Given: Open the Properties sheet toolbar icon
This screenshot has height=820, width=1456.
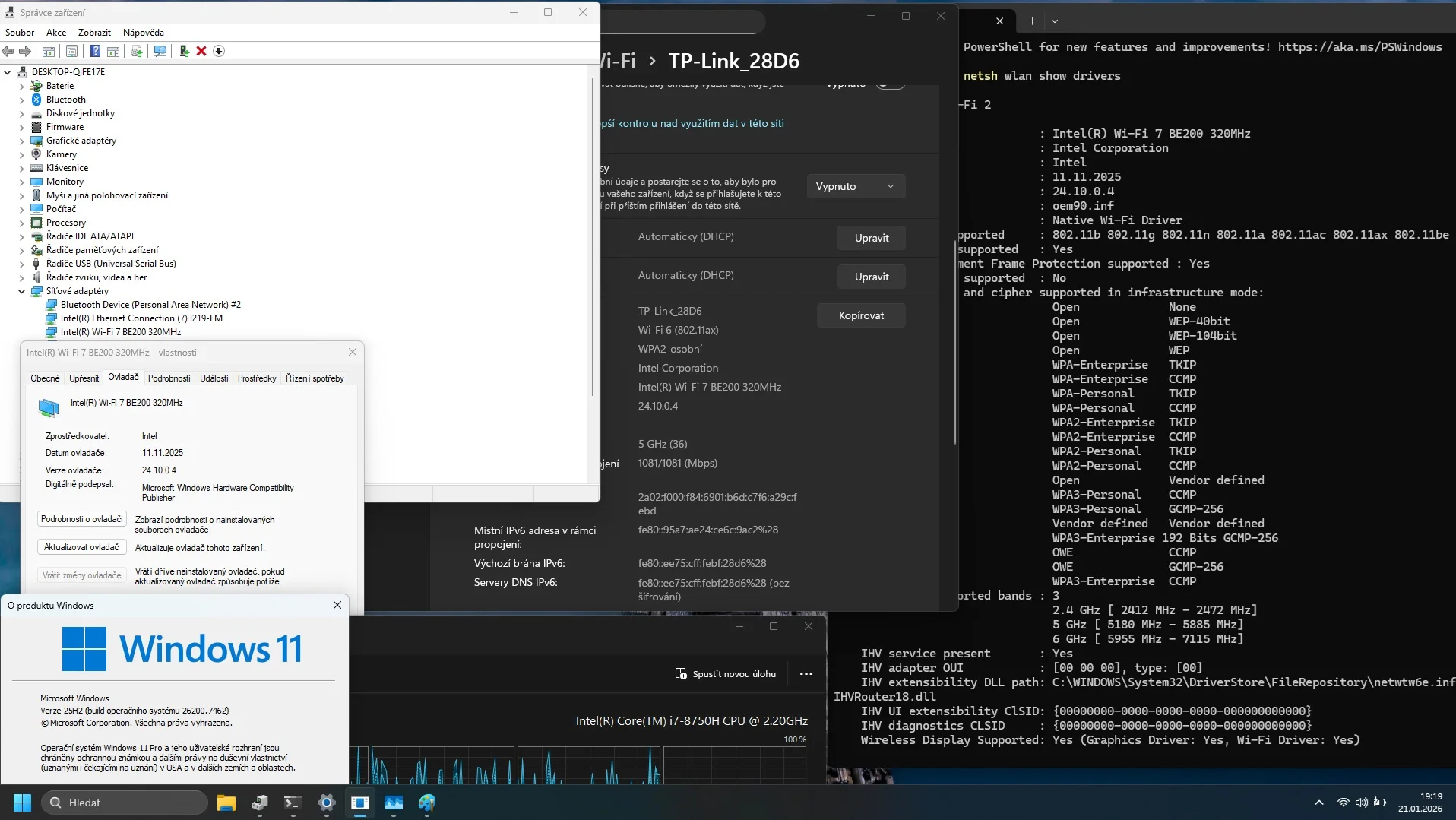Looking at the screenshot, I should [71, 51].
